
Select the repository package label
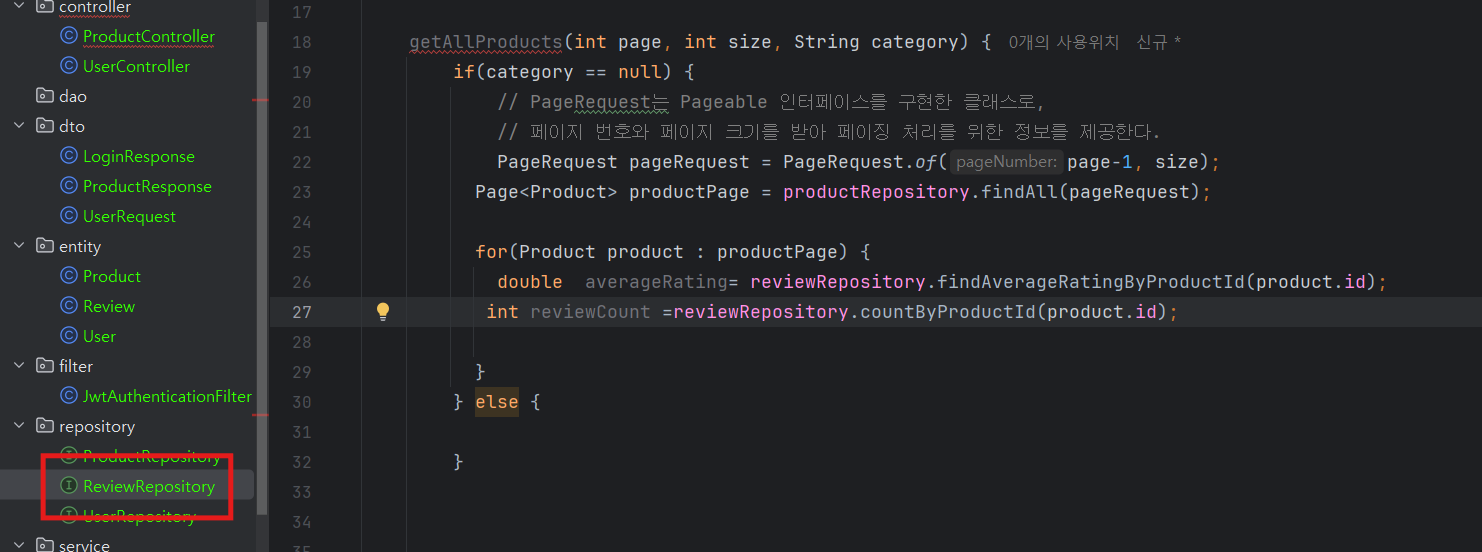(x=97, y=426)
